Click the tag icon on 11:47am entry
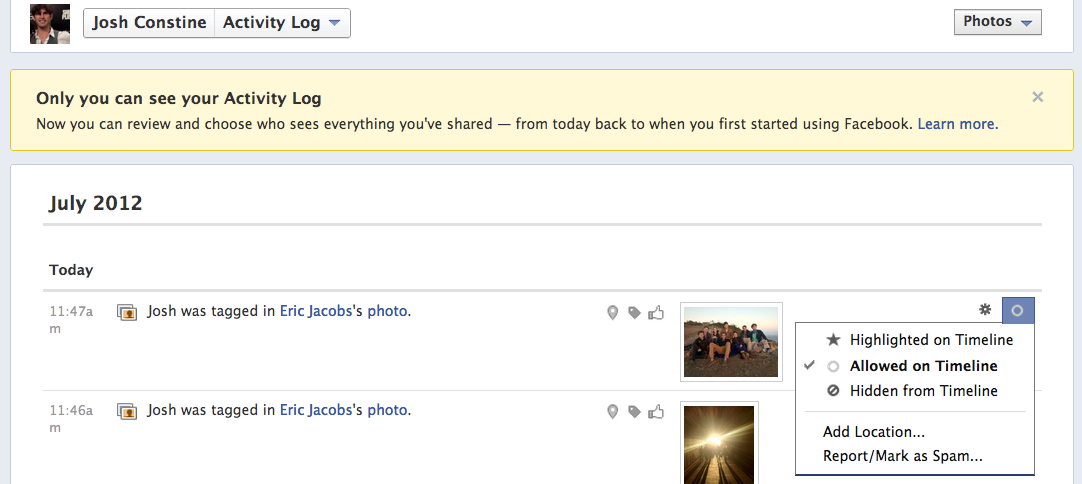The width and height of the screenshot is (1082, 484). click(634, 313)
